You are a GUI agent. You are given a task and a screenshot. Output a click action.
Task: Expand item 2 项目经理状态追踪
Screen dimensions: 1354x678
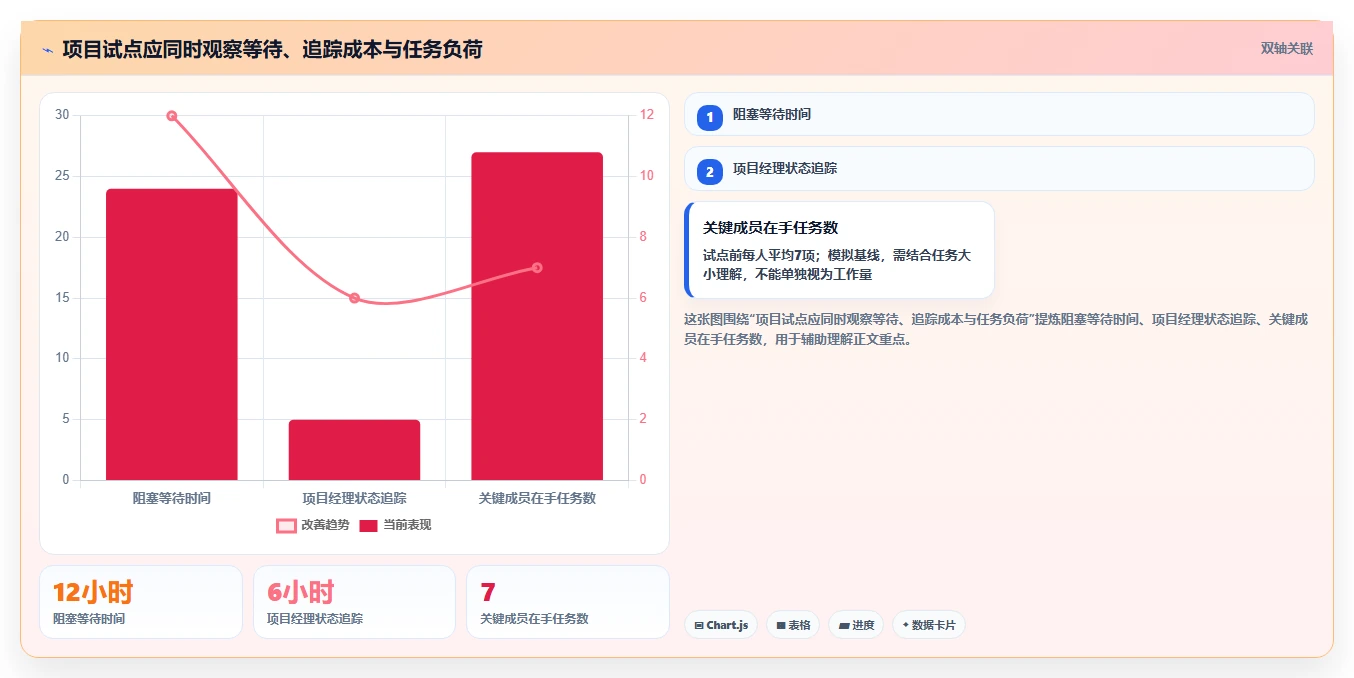999,168
